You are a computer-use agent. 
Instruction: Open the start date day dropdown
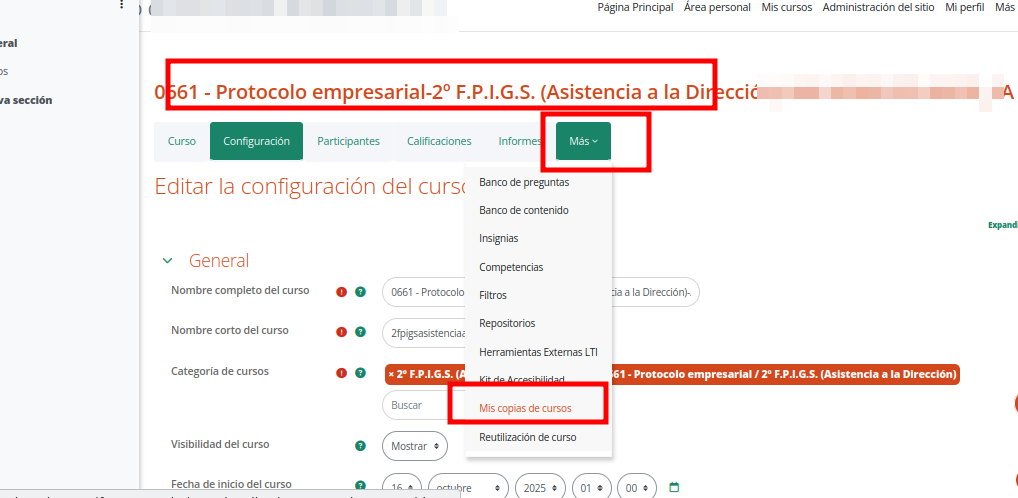[402, 487]
